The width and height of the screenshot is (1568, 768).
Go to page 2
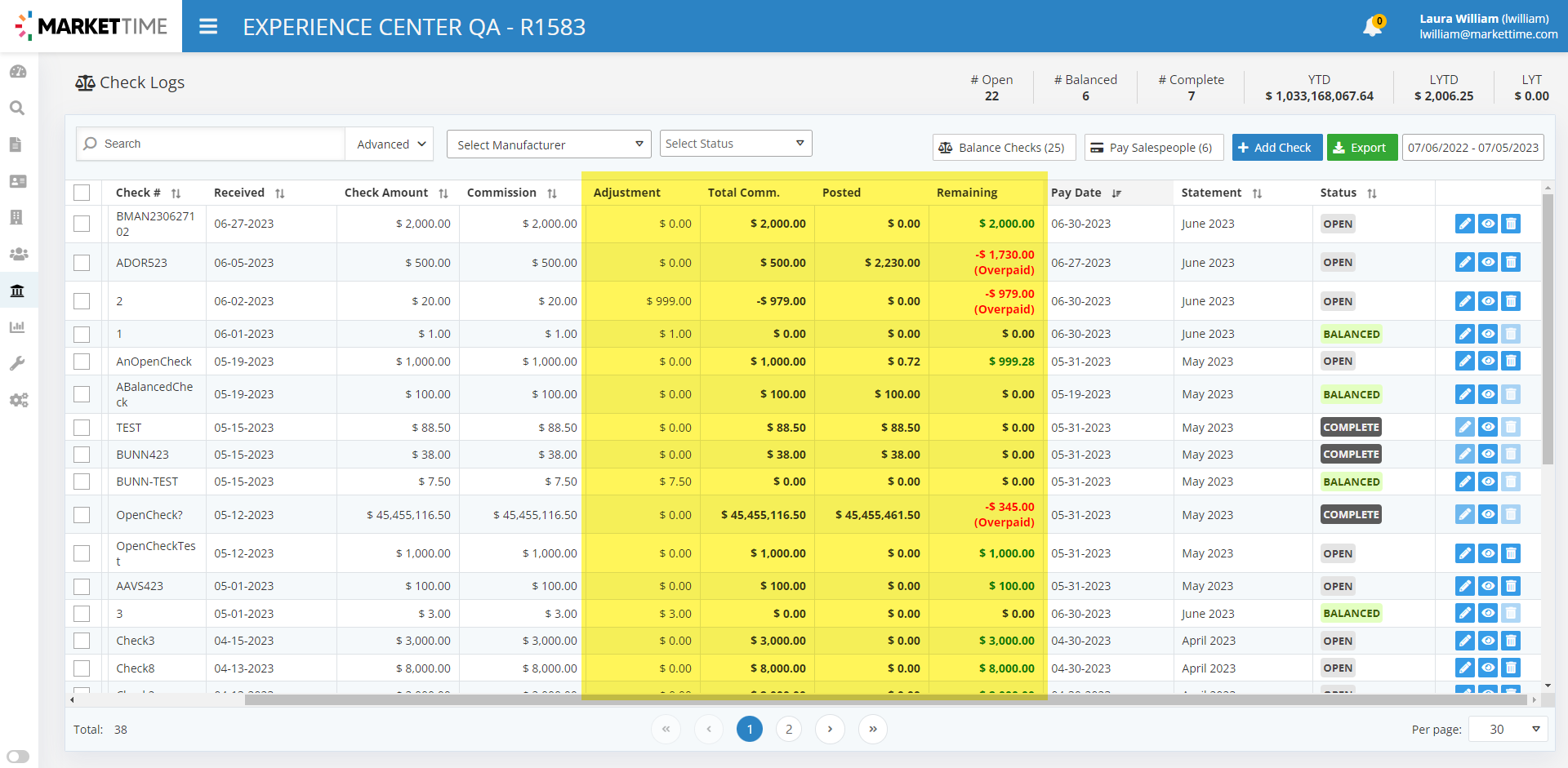789,729
